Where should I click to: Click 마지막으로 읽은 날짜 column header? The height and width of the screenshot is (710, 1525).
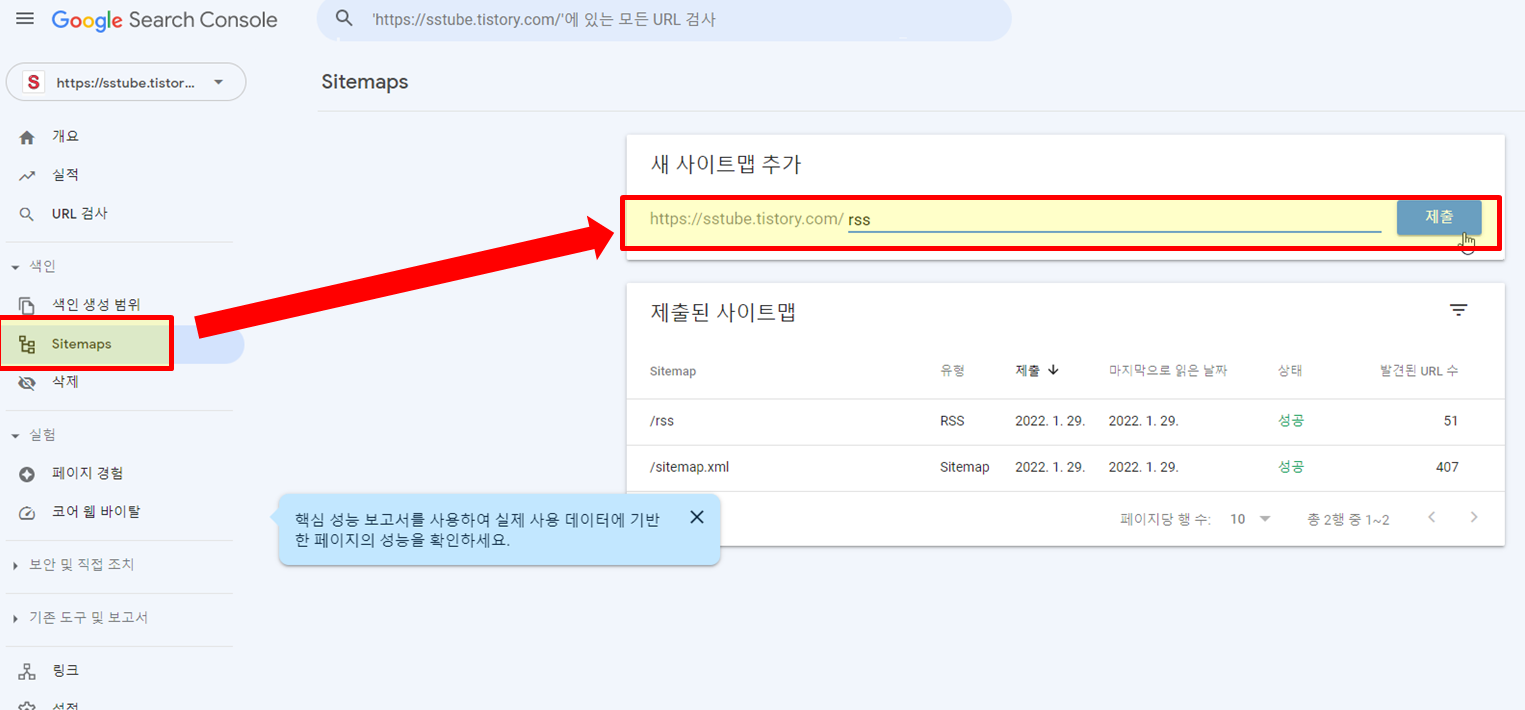coord(1168,371)
